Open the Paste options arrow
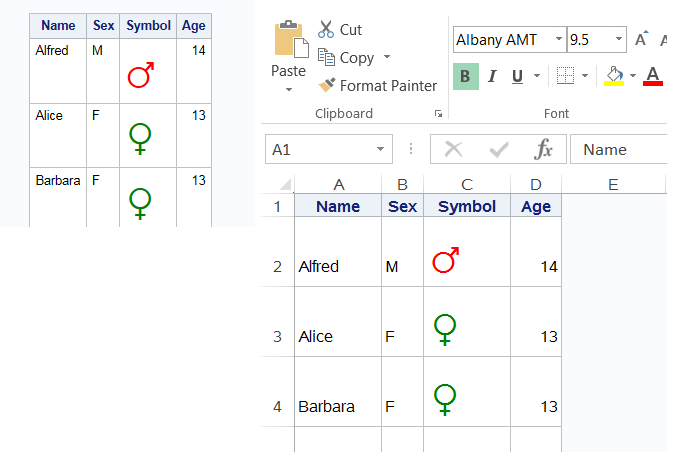 (288, 90)
